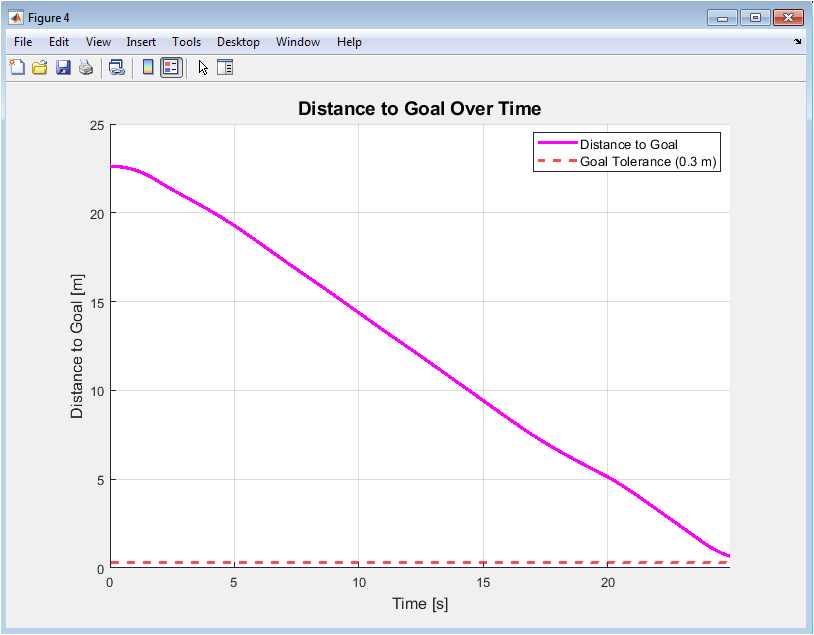The width and height of the screenshot is (814, 635).
Task: Click the Print Figure icon
Action: (x=86, y=68)
